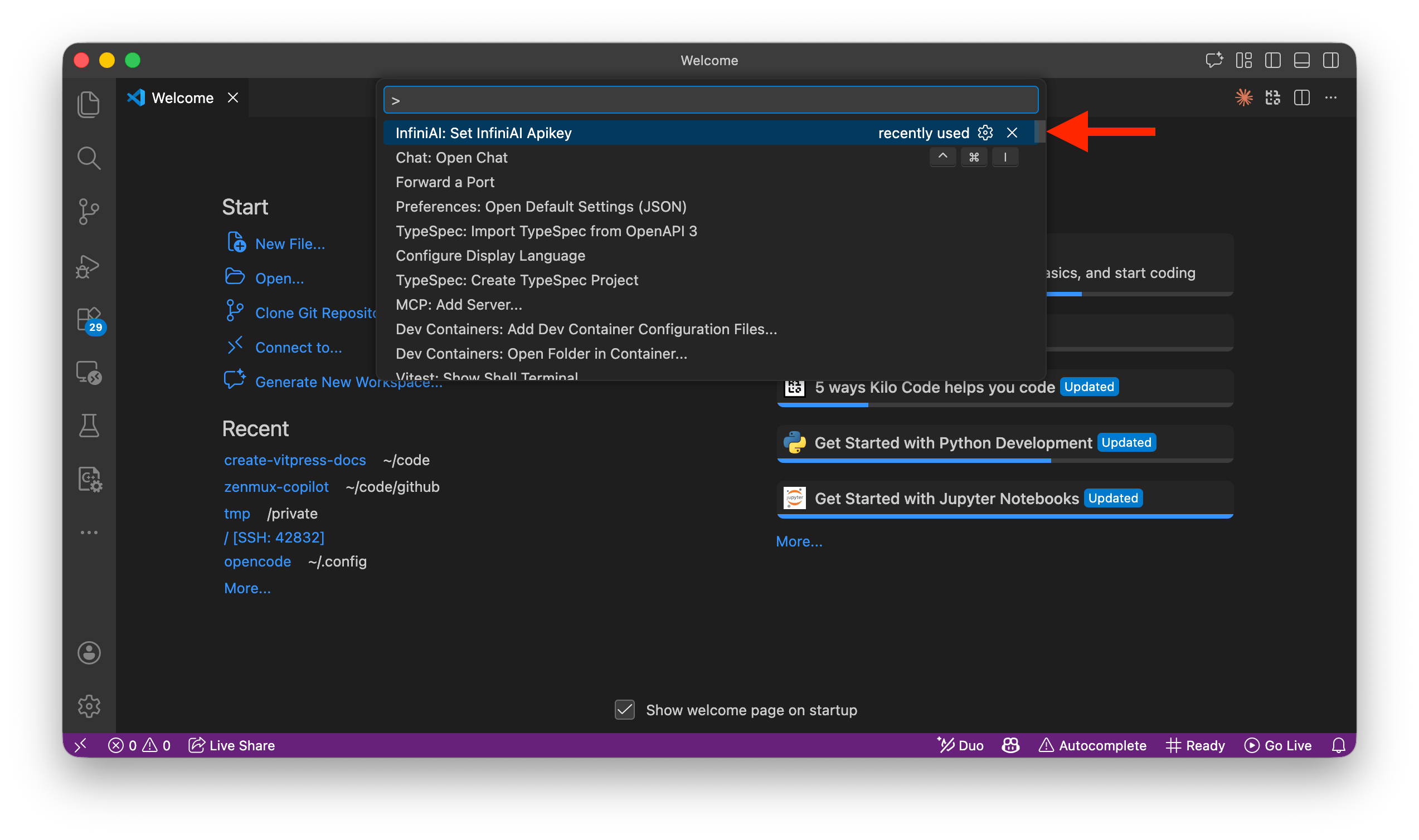Open the Source Control view
Viewport: 1419px width, 840px height.
point(89,211)
